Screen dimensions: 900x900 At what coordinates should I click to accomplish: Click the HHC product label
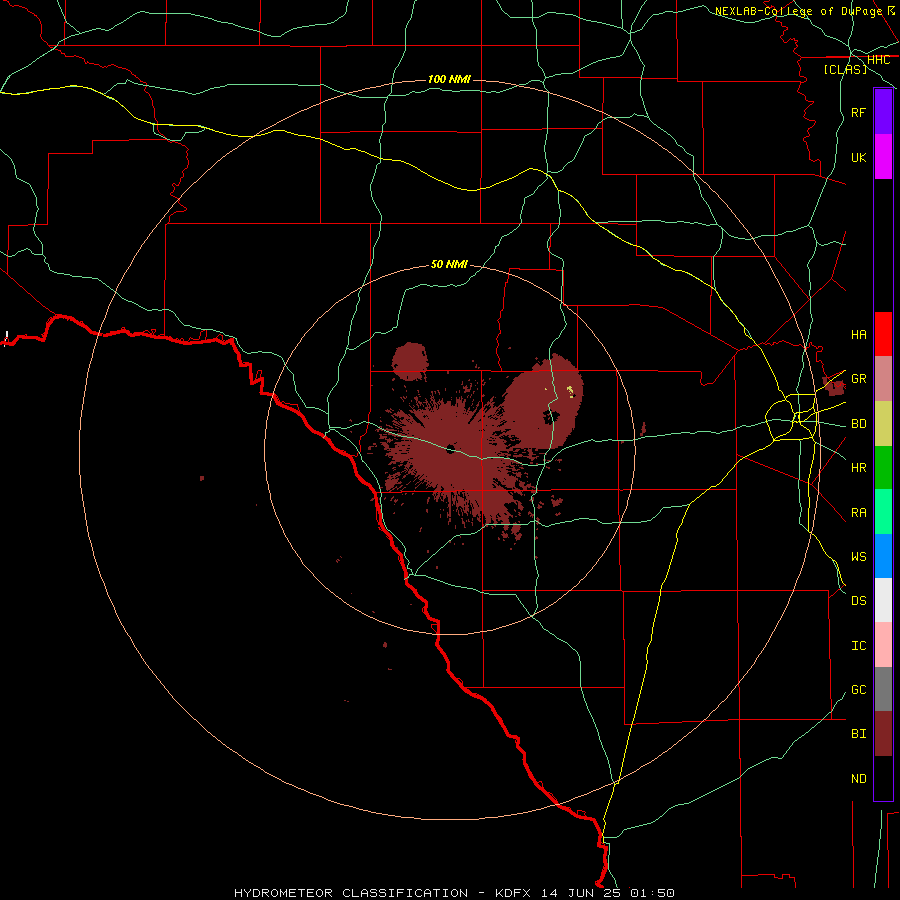point(878,60)
